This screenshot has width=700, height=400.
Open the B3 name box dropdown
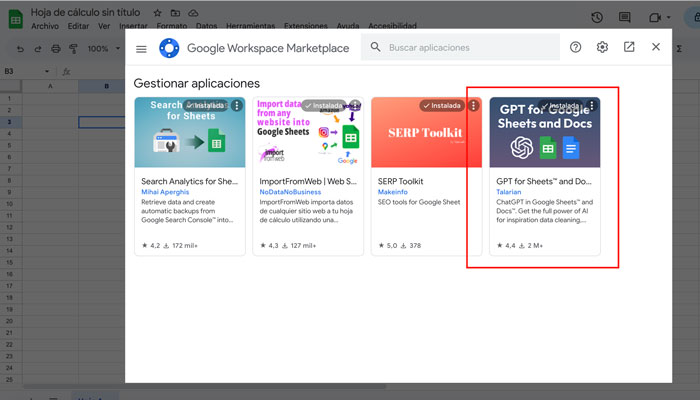(47, 71)
